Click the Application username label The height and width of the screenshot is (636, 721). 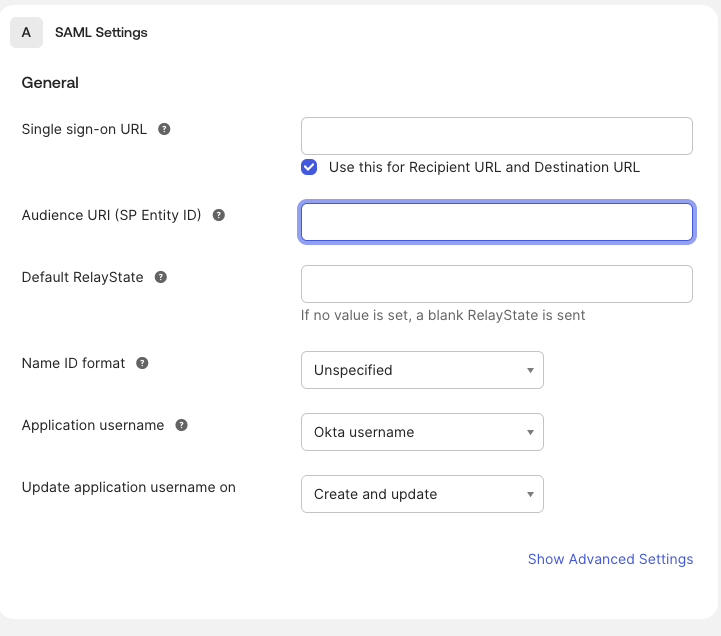click(x=93, y=425)
